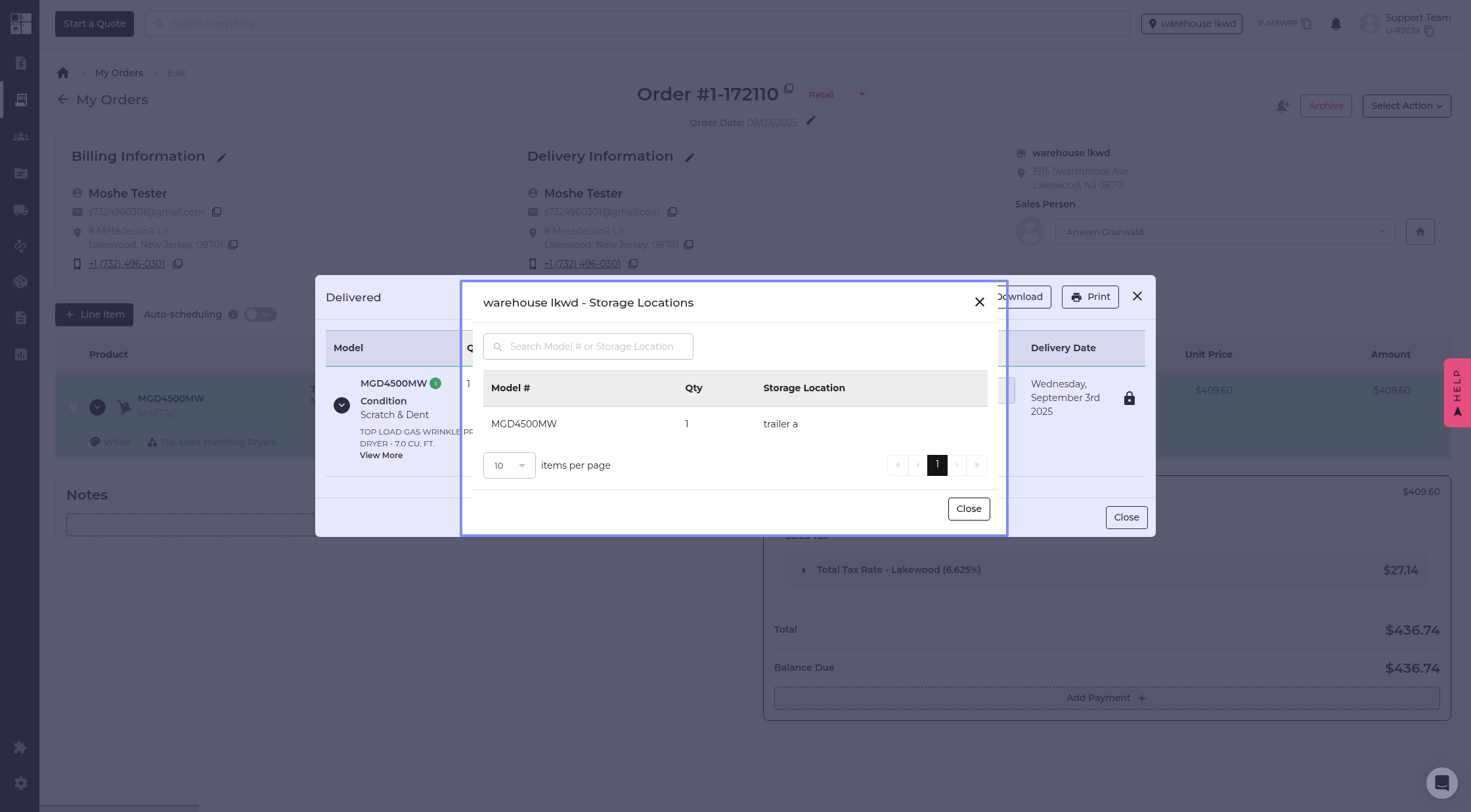The height and width of the screenshot is (812, 1471).
Task: Click the lock icon beside delivery date
Action: point(1129,398)
